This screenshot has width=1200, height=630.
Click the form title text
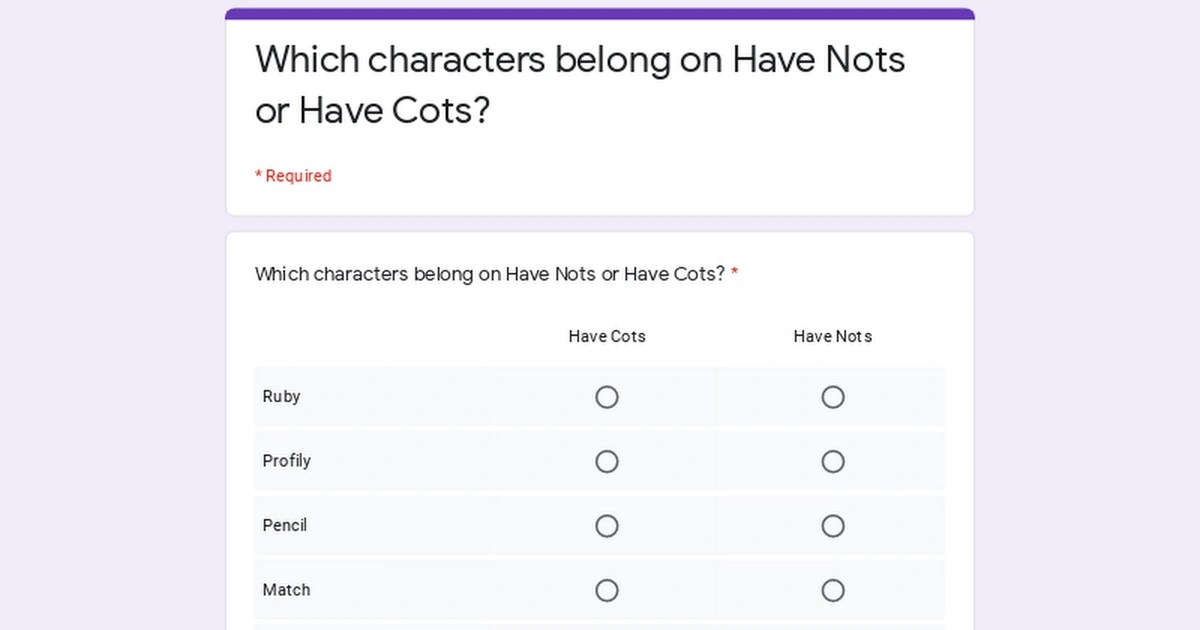pyautogui.click(x=580, y=85)
